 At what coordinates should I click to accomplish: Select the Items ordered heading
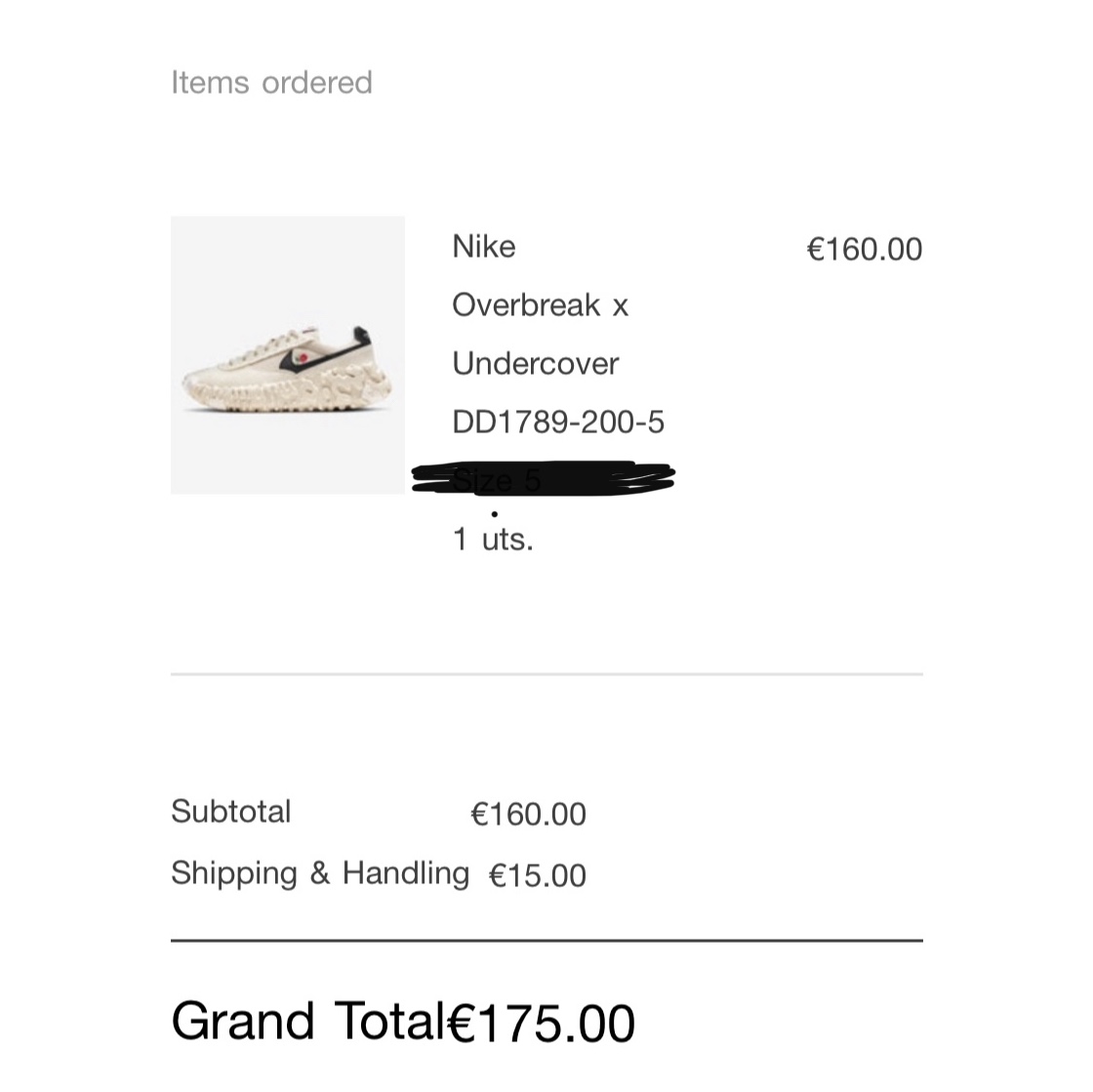[272, 83]
